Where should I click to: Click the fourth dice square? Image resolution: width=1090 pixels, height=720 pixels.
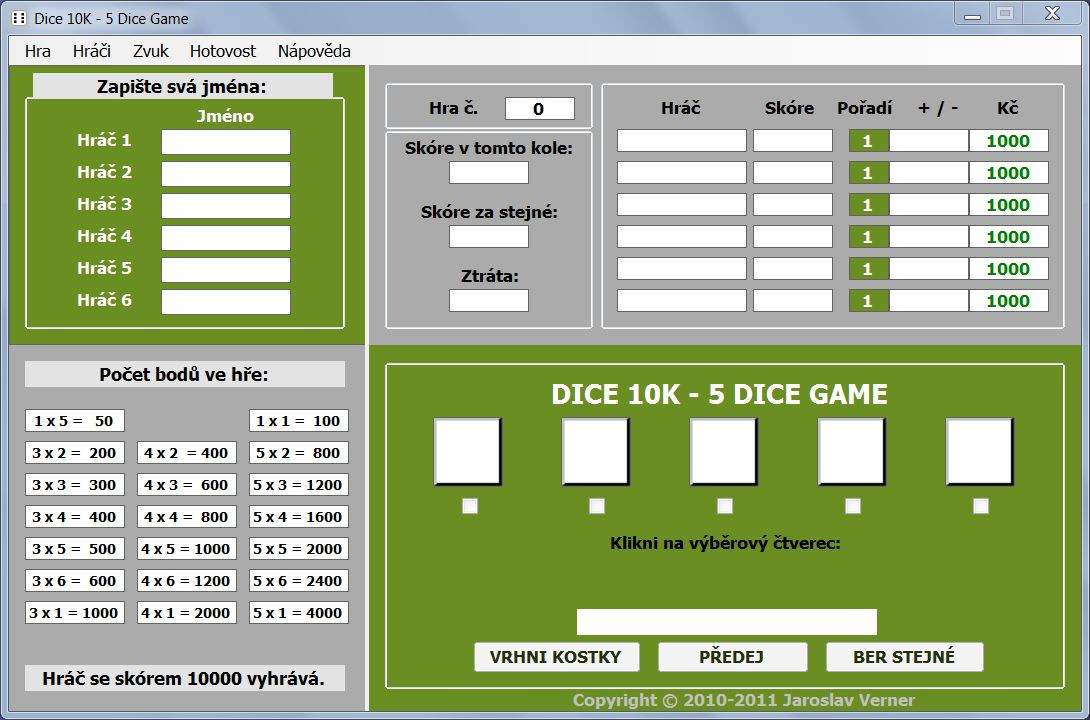click(852, 452)
